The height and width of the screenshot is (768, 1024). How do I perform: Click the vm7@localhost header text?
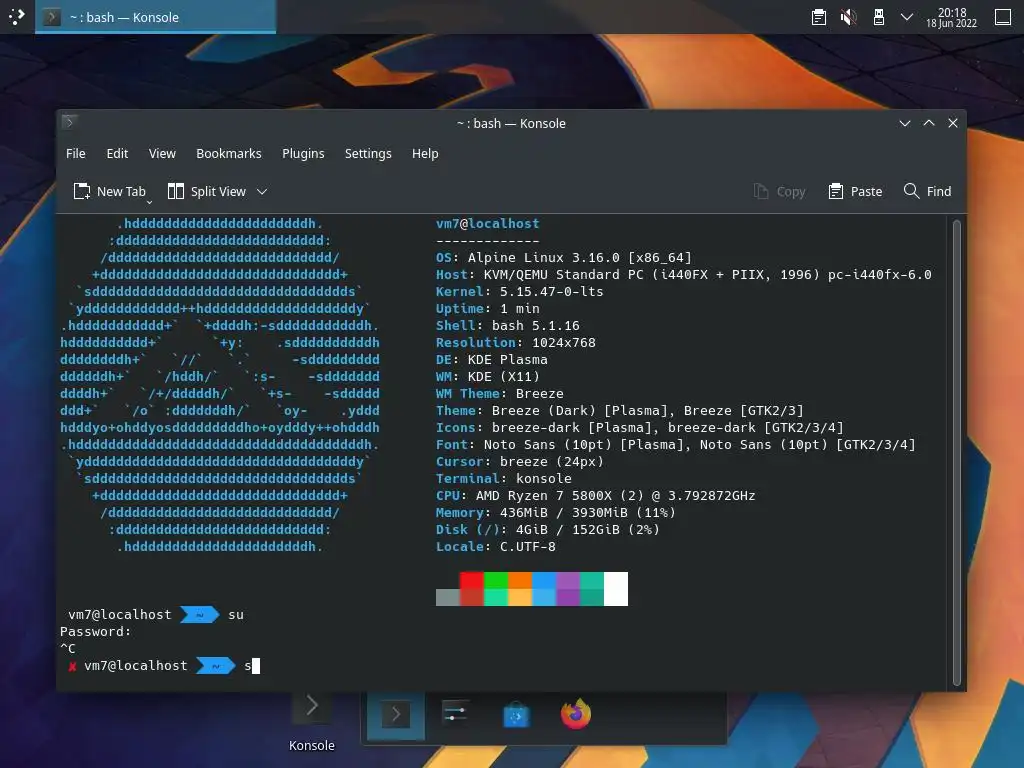[x=488, y=223]
